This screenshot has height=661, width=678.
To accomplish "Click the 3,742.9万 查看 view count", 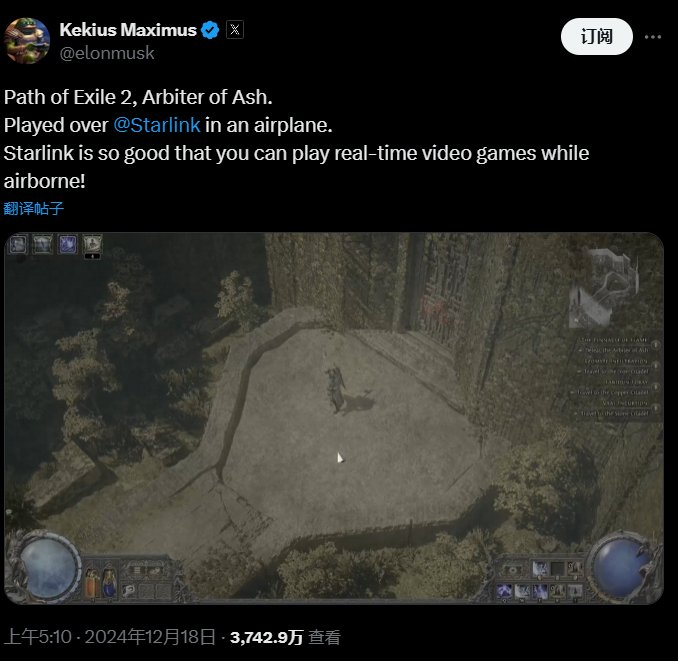I will point(285,637).
